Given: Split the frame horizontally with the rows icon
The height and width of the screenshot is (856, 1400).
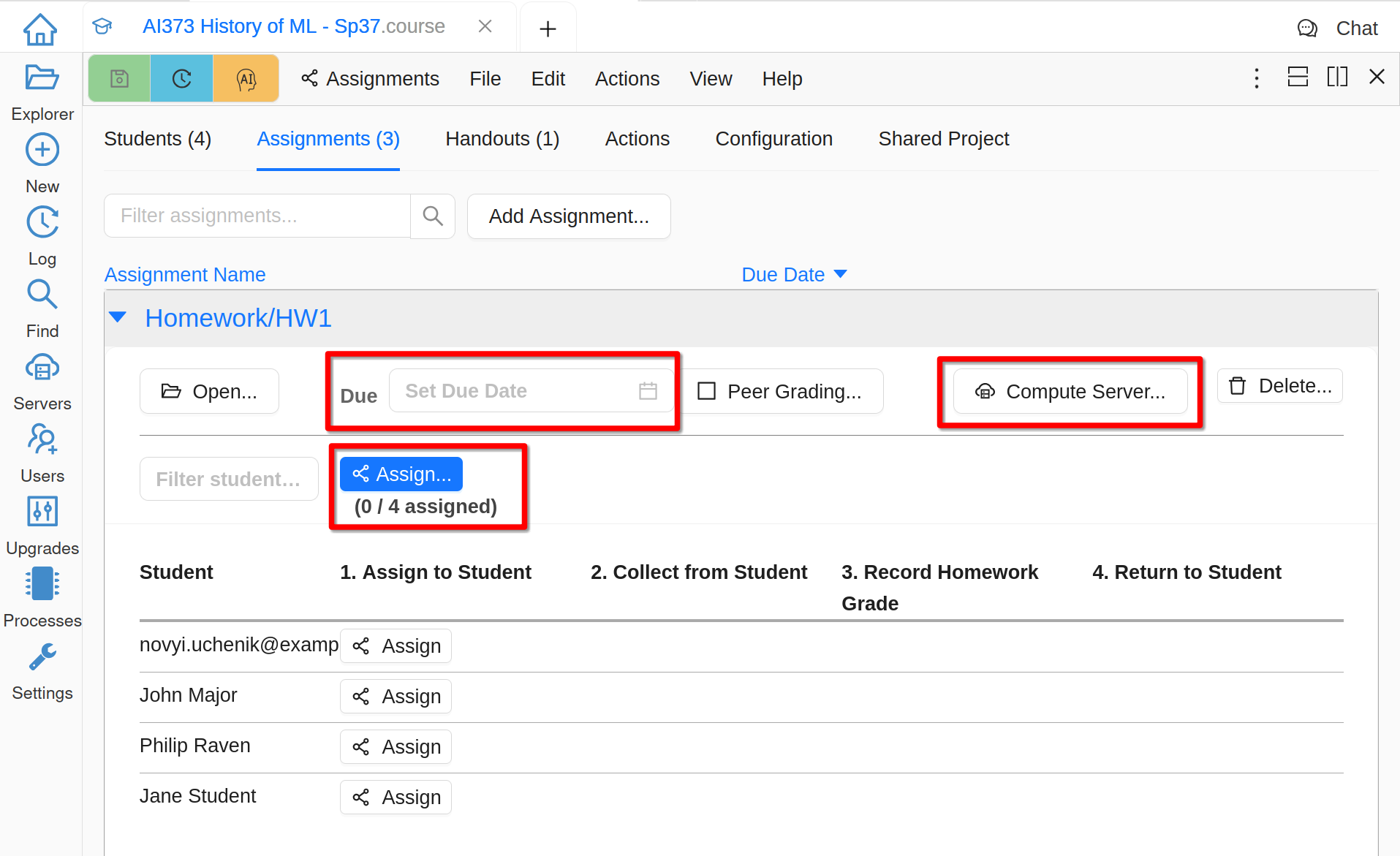Looking at the screenshot, I should click(x=1298, y=77).
